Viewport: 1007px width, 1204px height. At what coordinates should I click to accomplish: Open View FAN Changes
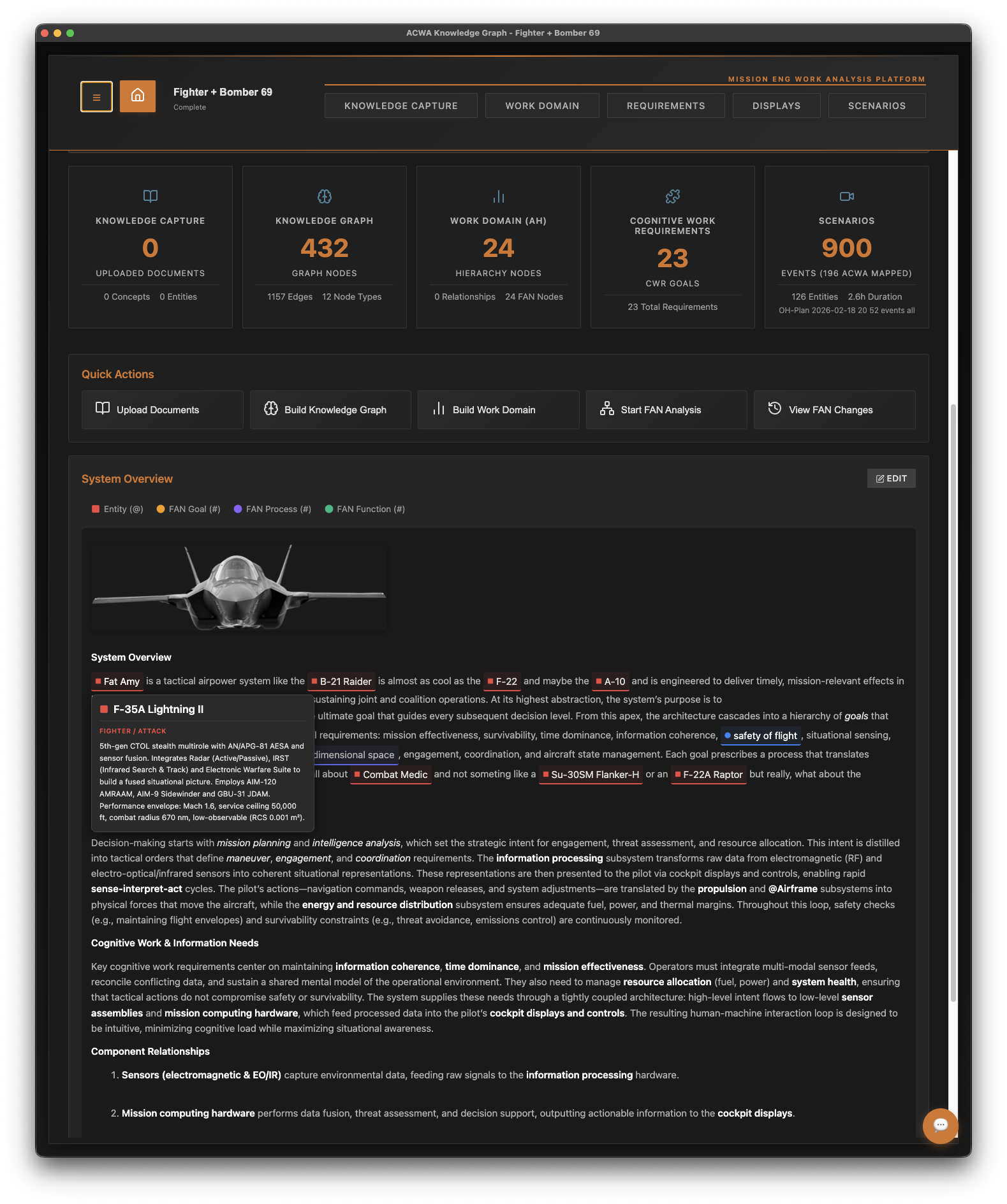pos(835,409)
